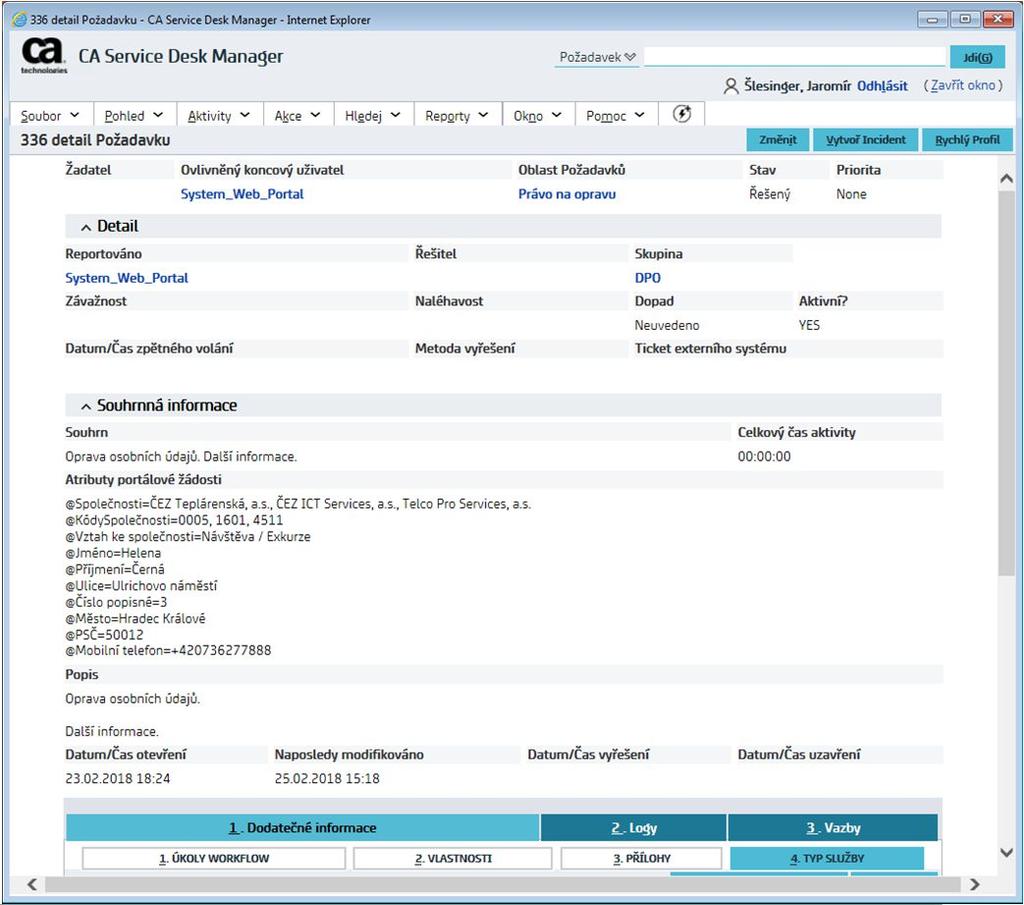This screenshot has width=1024, height=905.
Task: Open the Pomoc menu
Action: 615,116
